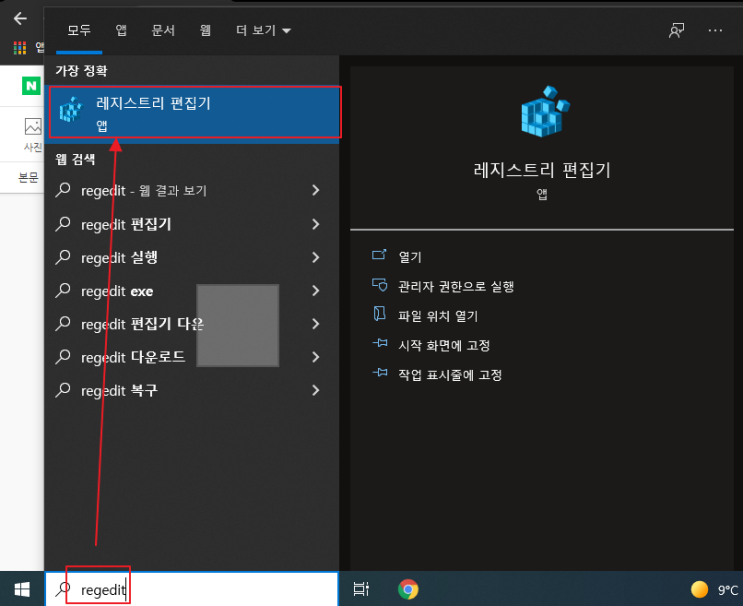Switch to the 앱 tab

(121, 30)
